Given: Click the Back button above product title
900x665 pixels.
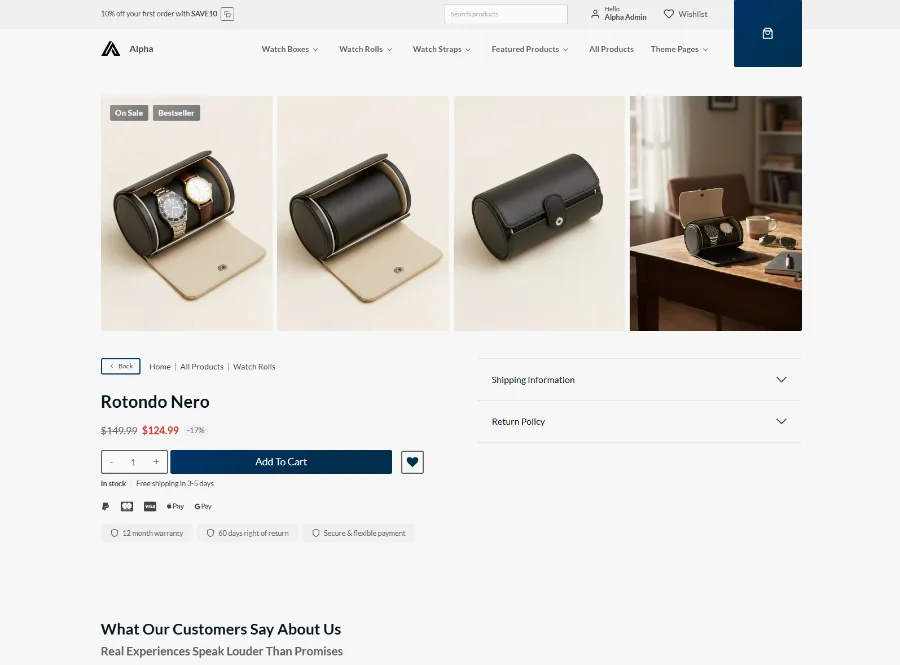Looking at the screenshot, I should pos(120,366).
